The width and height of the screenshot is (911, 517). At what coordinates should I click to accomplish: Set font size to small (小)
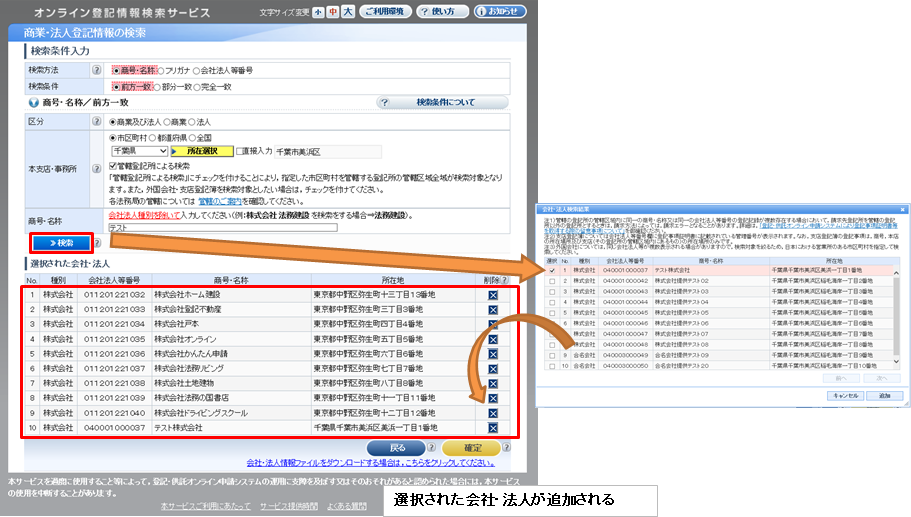(318, 12)
